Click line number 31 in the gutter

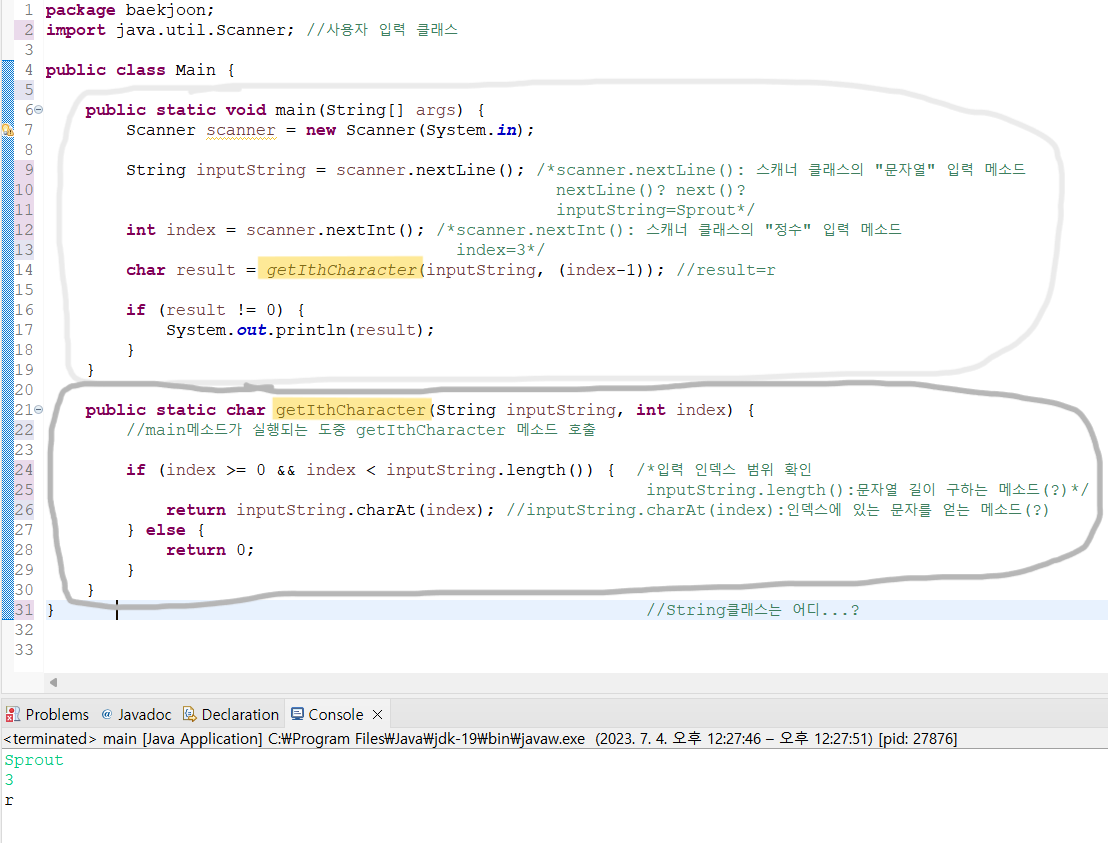(x=24, y=610)
